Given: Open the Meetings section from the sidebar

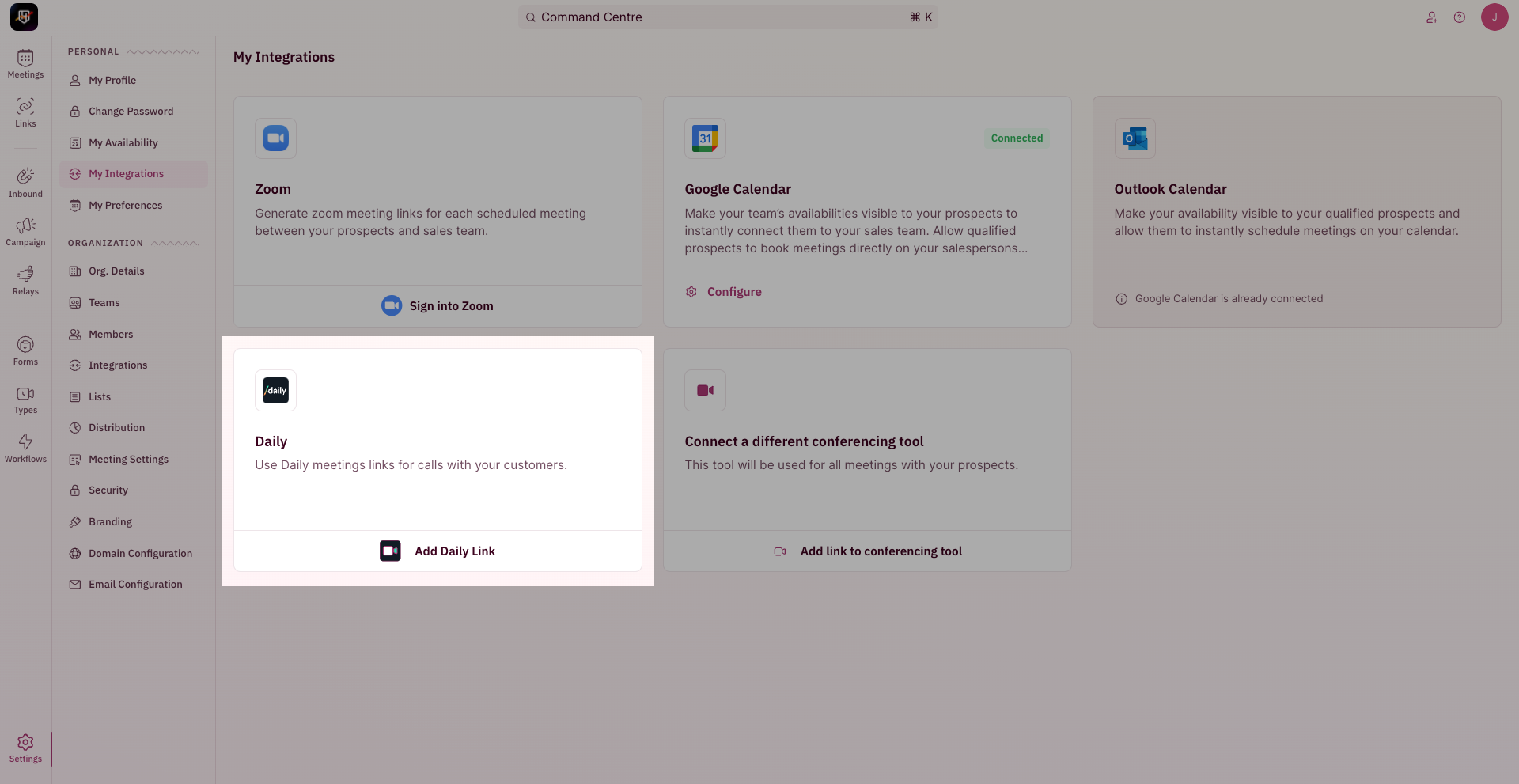Looking at the screenshot, I should pyautogui.click(x=25, y=63).
